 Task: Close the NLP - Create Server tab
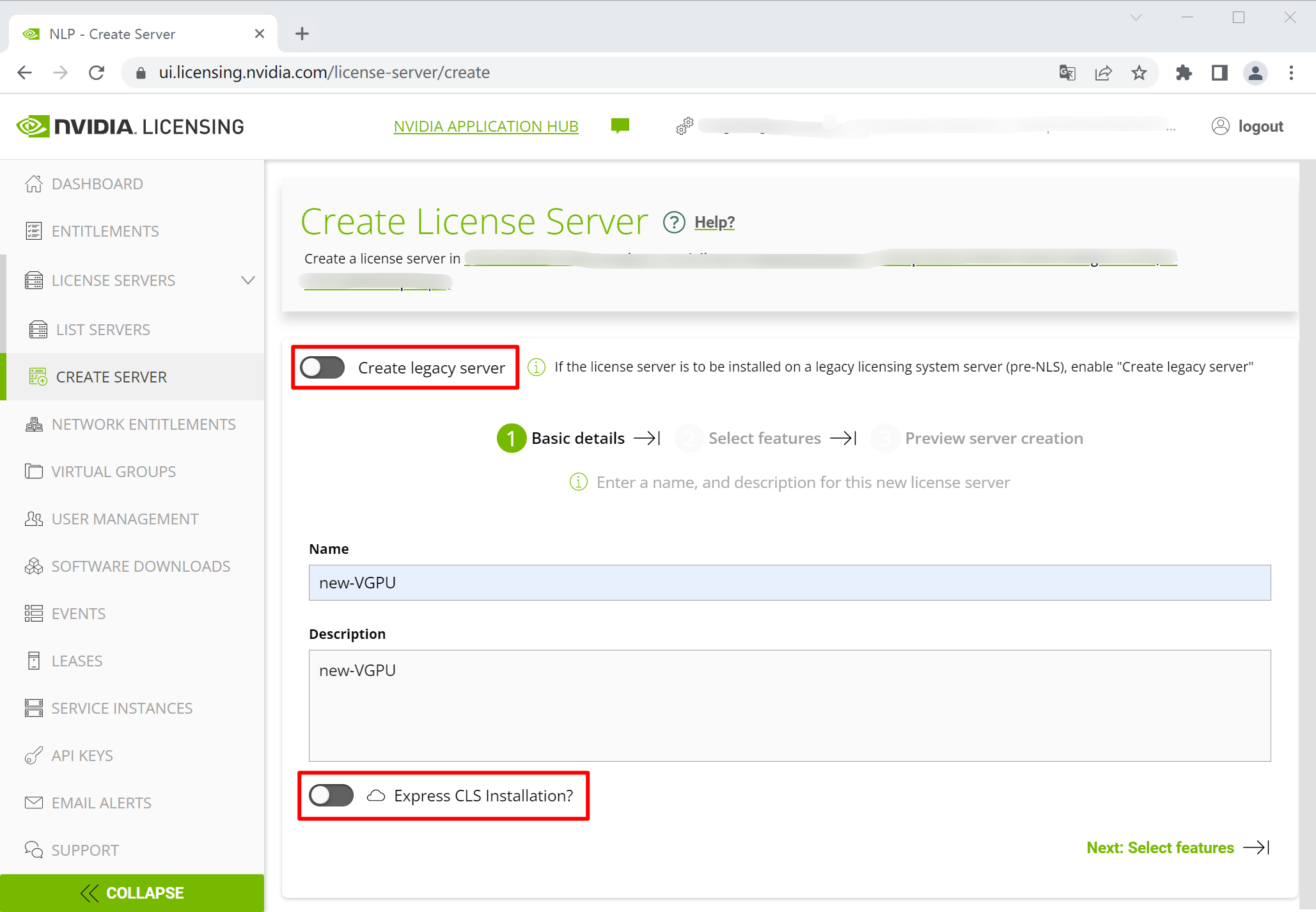pyautogui.click(x=259, y=34)
